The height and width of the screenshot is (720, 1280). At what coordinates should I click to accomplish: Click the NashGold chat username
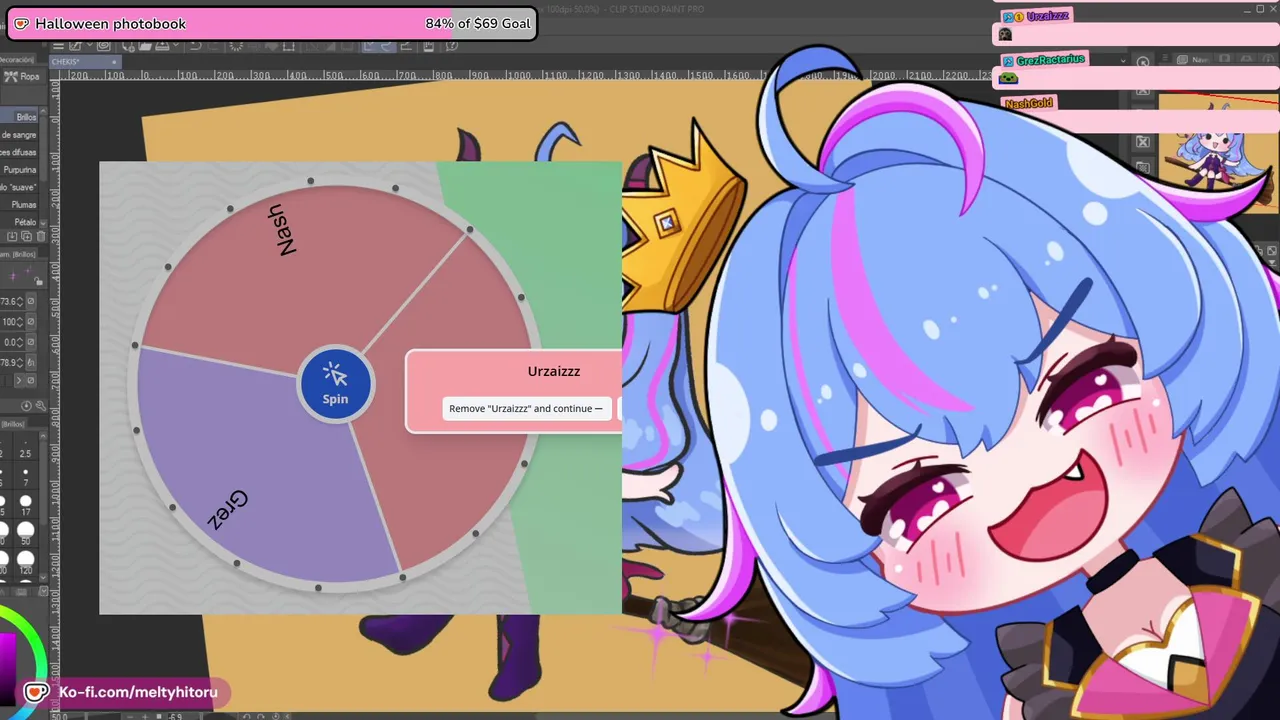pyautogui.click(x=1028, y=103)
